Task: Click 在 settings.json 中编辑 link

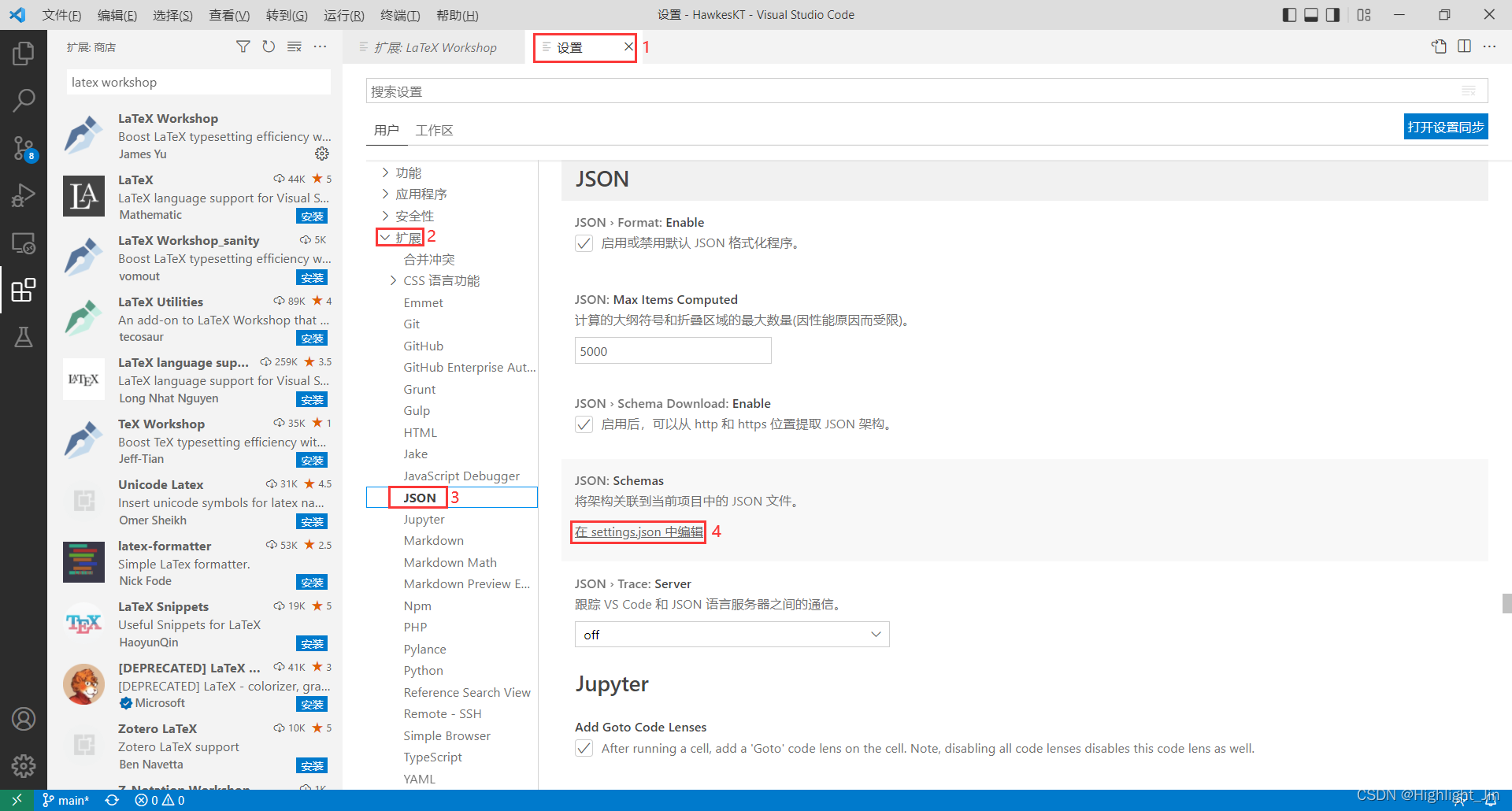Action: pos(639,532)
